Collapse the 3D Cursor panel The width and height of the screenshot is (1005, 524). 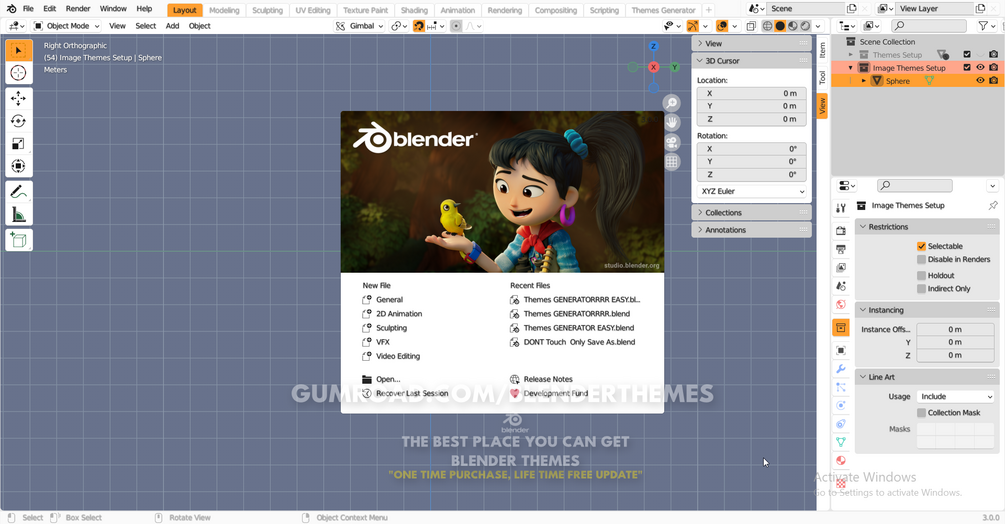tap(751, 61)
